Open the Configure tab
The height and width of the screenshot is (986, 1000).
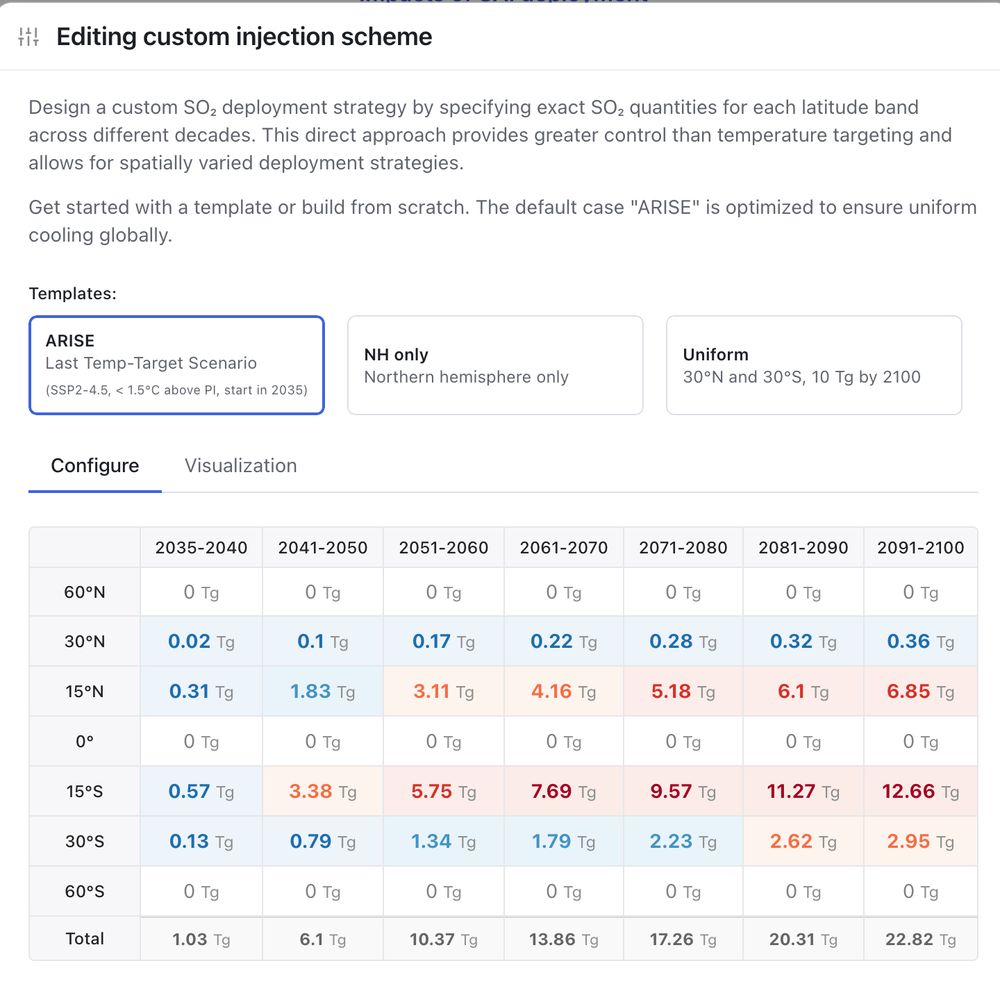(x=95, y=466)
